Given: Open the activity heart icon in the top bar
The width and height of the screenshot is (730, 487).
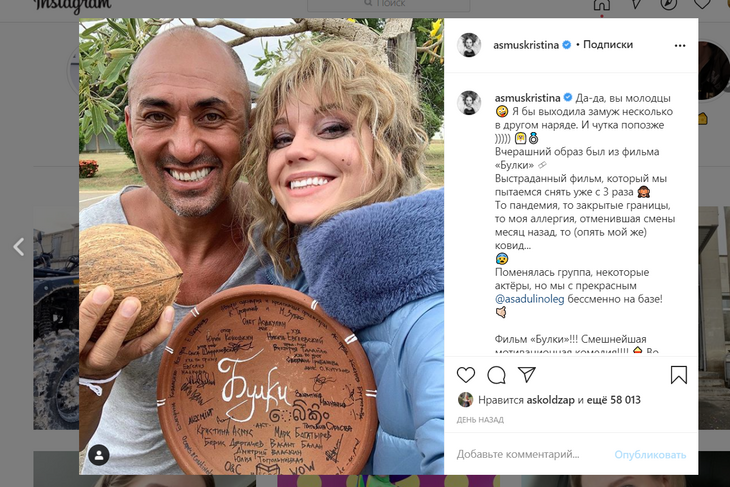Looking at the screenshot, I should [x=702, y=4].
